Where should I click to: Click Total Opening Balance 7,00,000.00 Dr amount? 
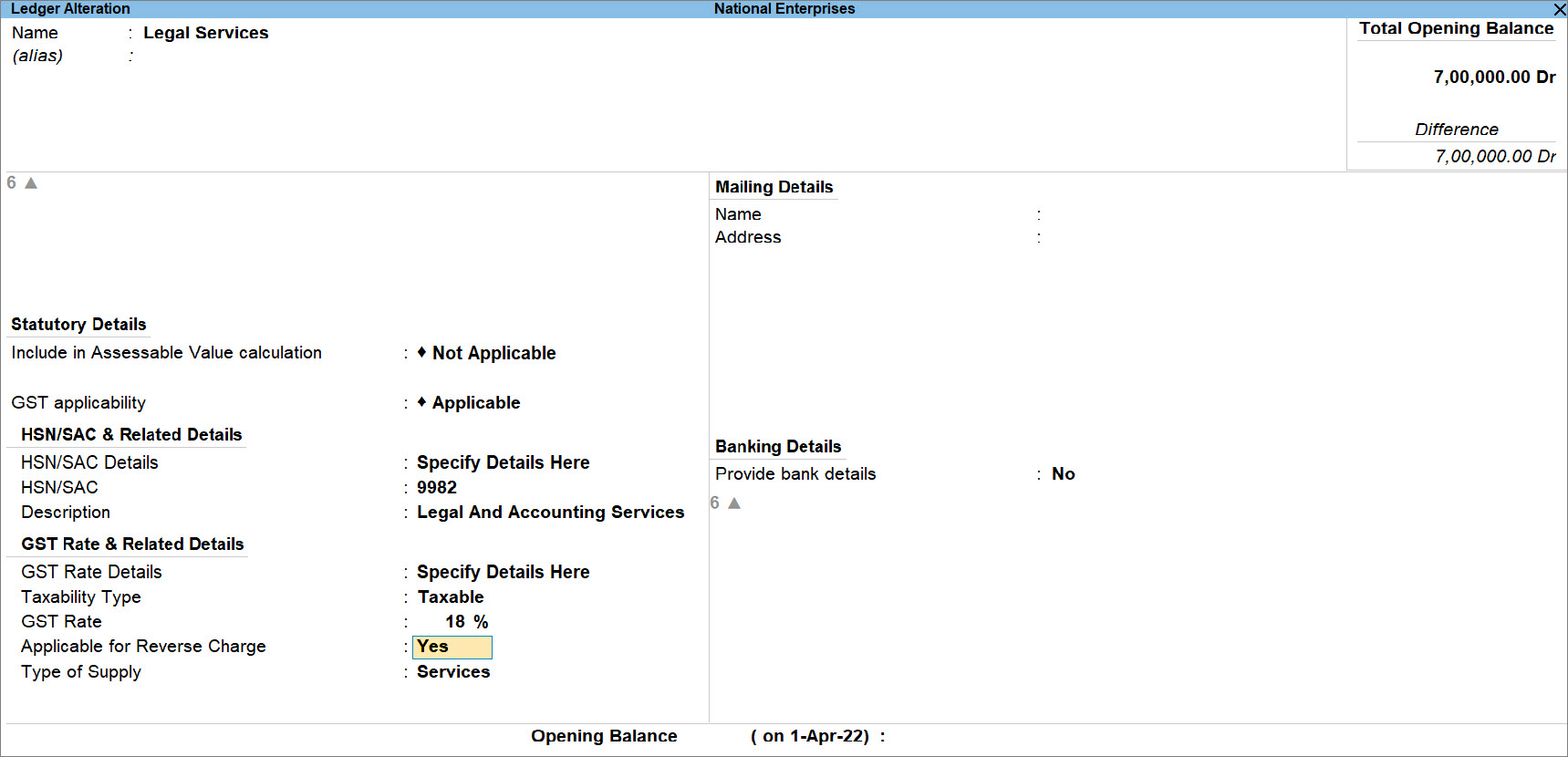pyautogui.click(x=1495, y=78)
